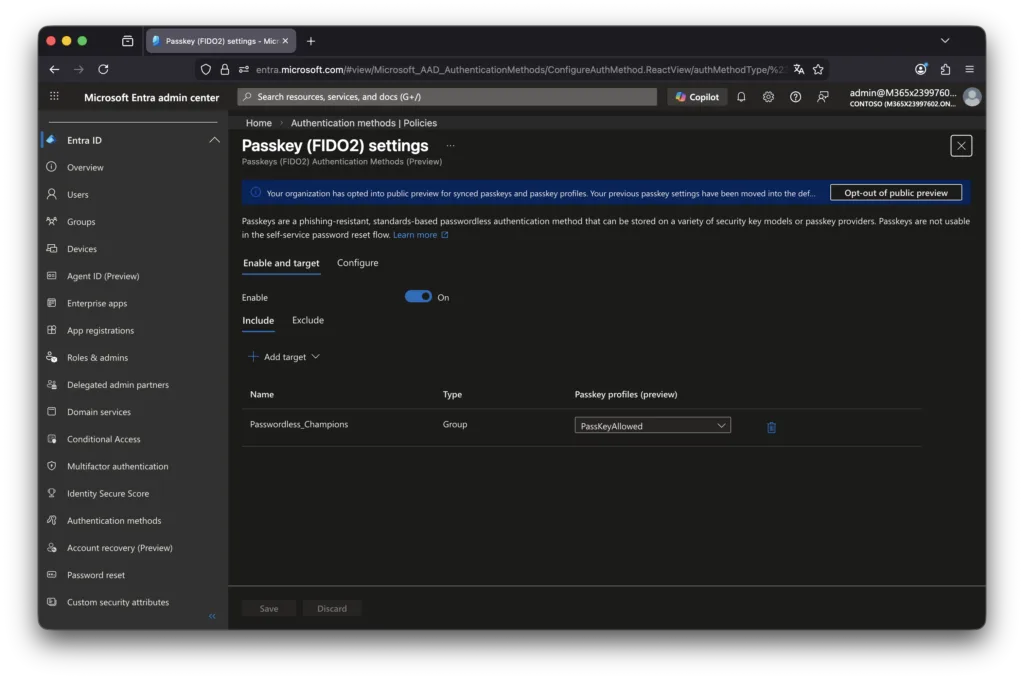The image size is (1024, 680).
Task: Click the search resources input field
Action: [447, 97]
